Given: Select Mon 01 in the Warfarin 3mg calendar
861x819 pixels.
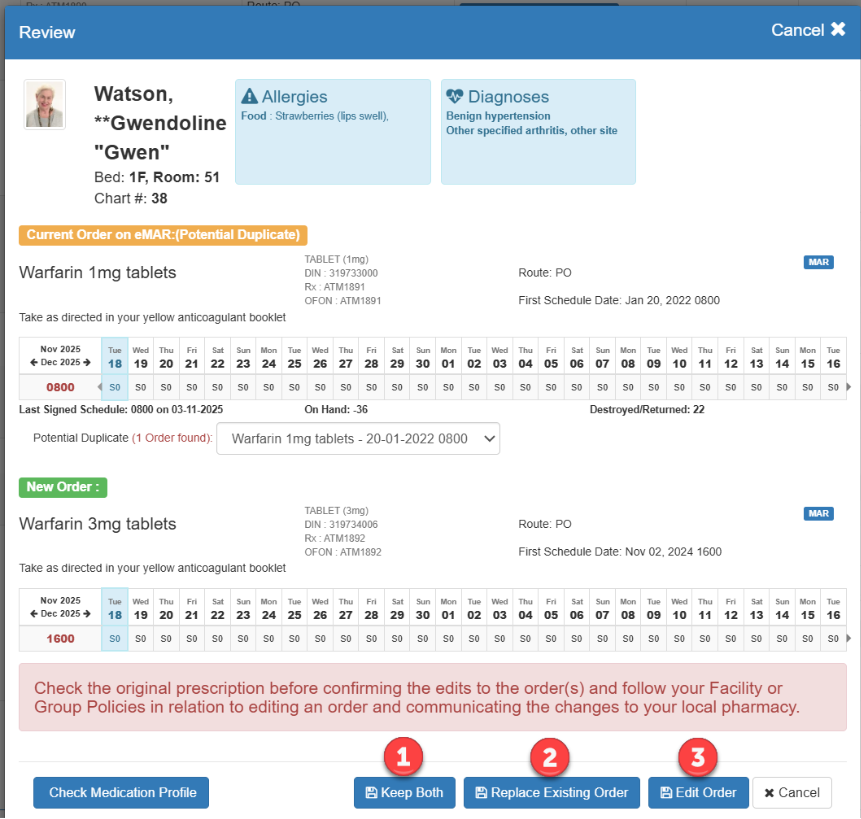Looking at the screenshot, I should click(x=448, y=608).
